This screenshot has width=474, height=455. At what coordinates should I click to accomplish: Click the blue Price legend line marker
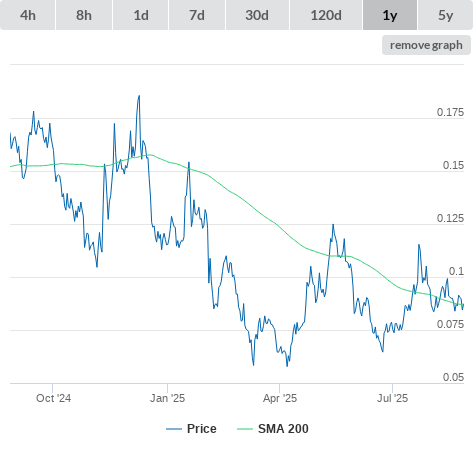(x=174, y=429)
